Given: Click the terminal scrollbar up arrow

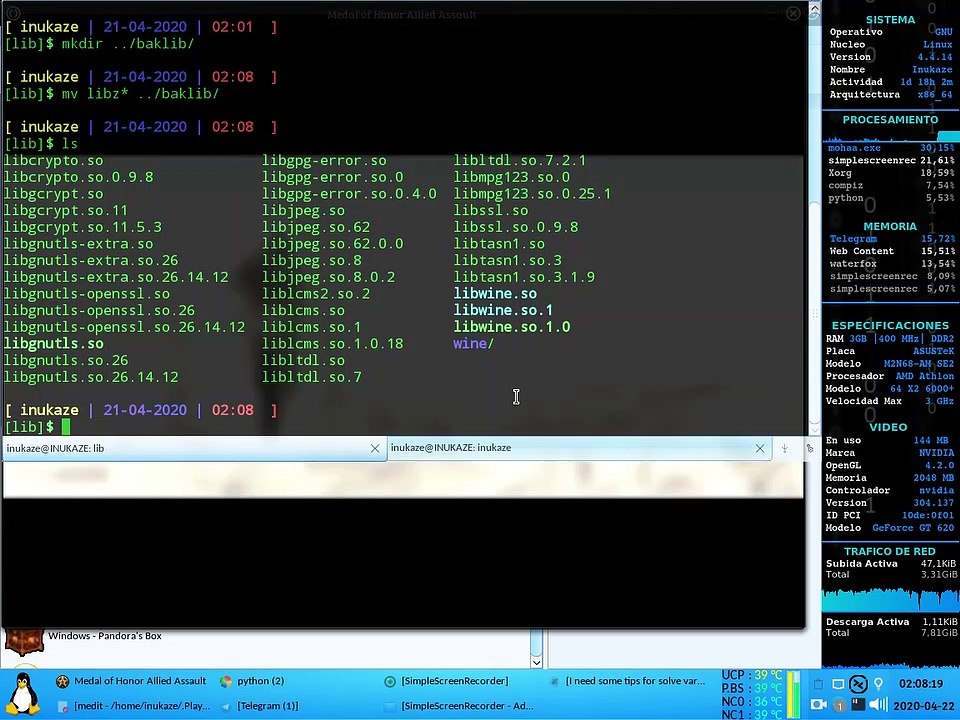Looking at the screenshot, I should pyautogui.click(x=814, y=9).
